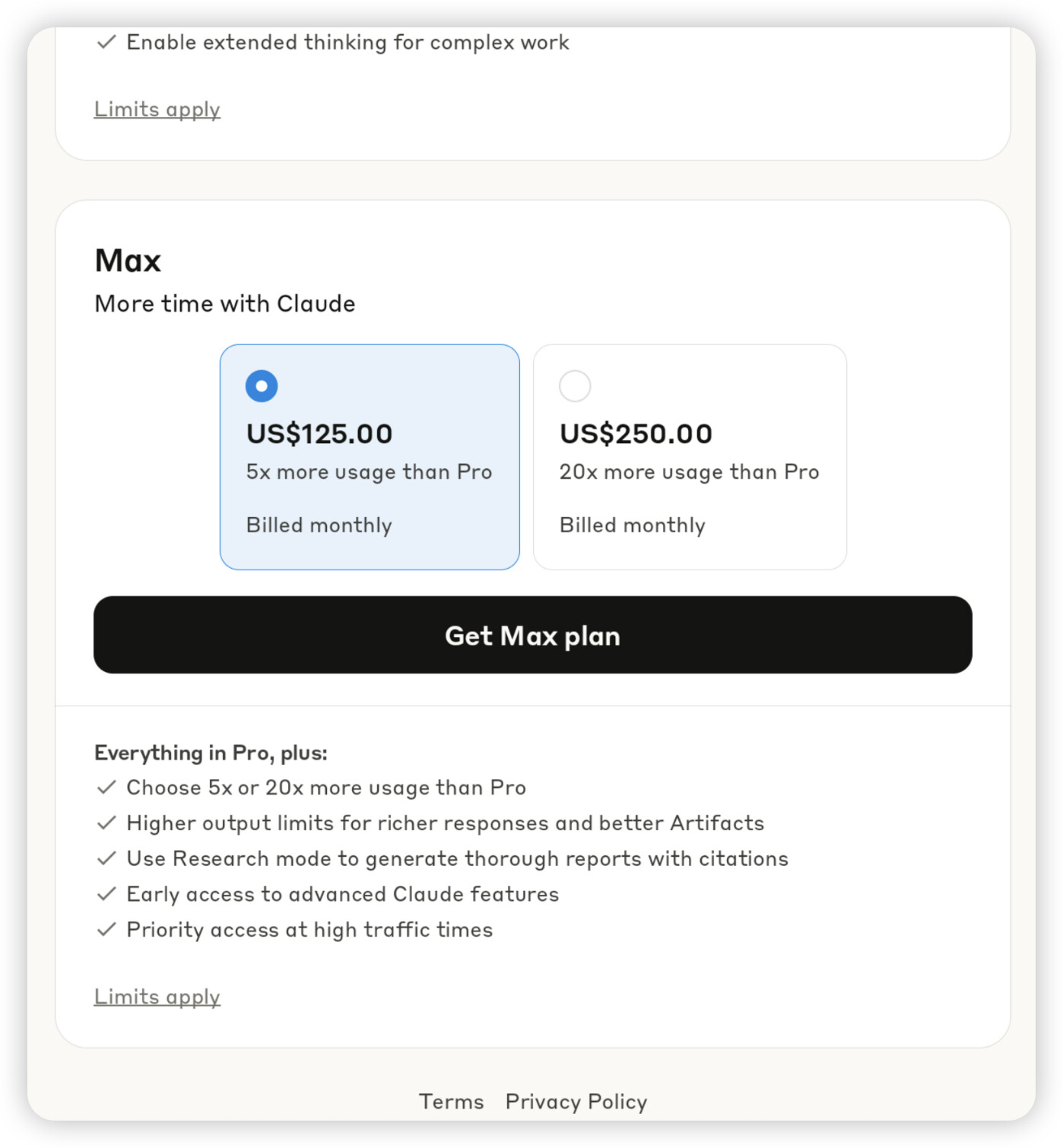Click checkmark next to Choose 5x or 20x
1063x1148 pixels.
[x=106, y=787]
